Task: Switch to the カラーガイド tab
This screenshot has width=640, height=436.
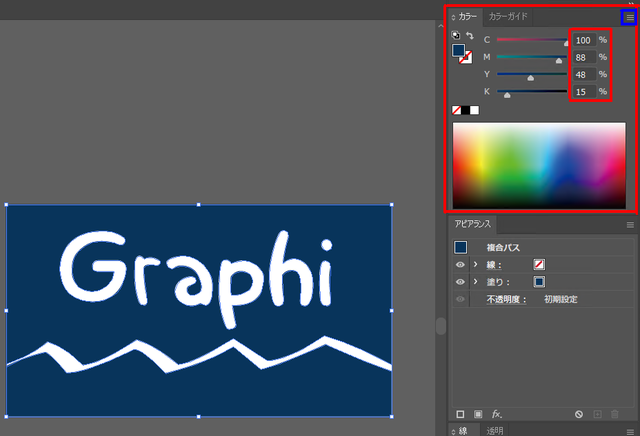Action: tap(508, 17)
